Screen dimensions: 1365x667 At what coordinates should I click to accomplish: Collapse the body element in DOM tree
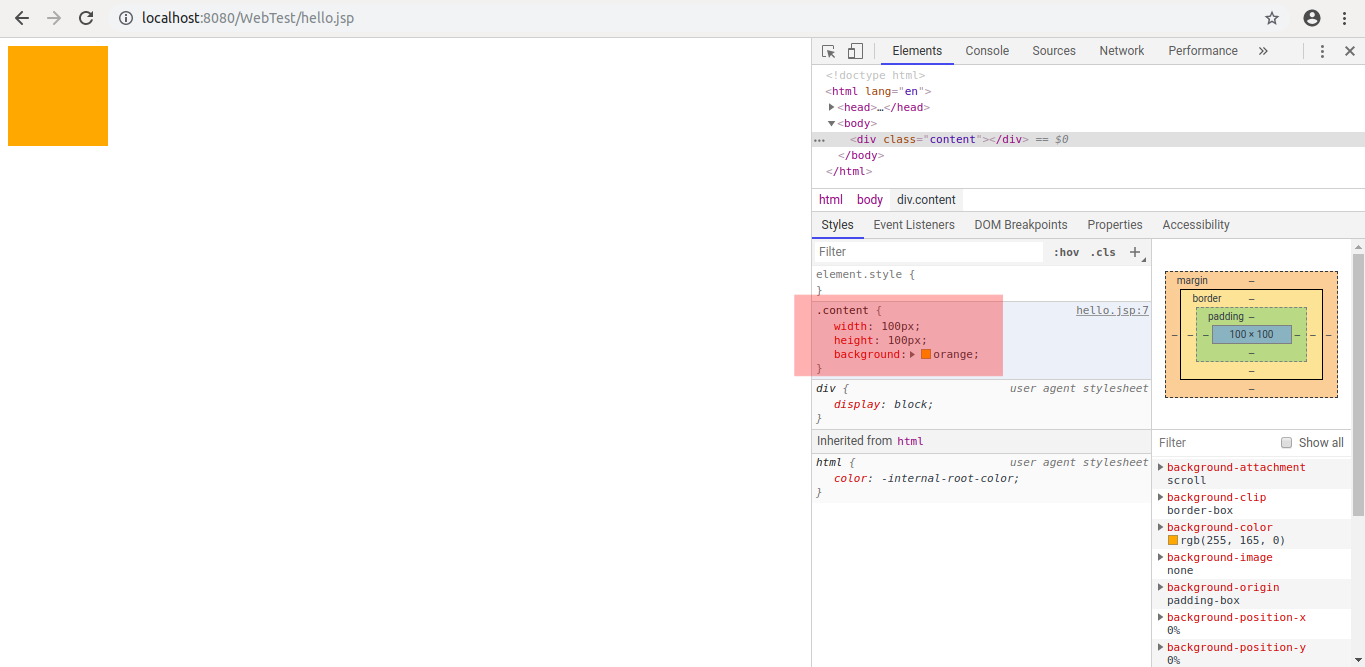pyautogui.click(x=832, y=123)
